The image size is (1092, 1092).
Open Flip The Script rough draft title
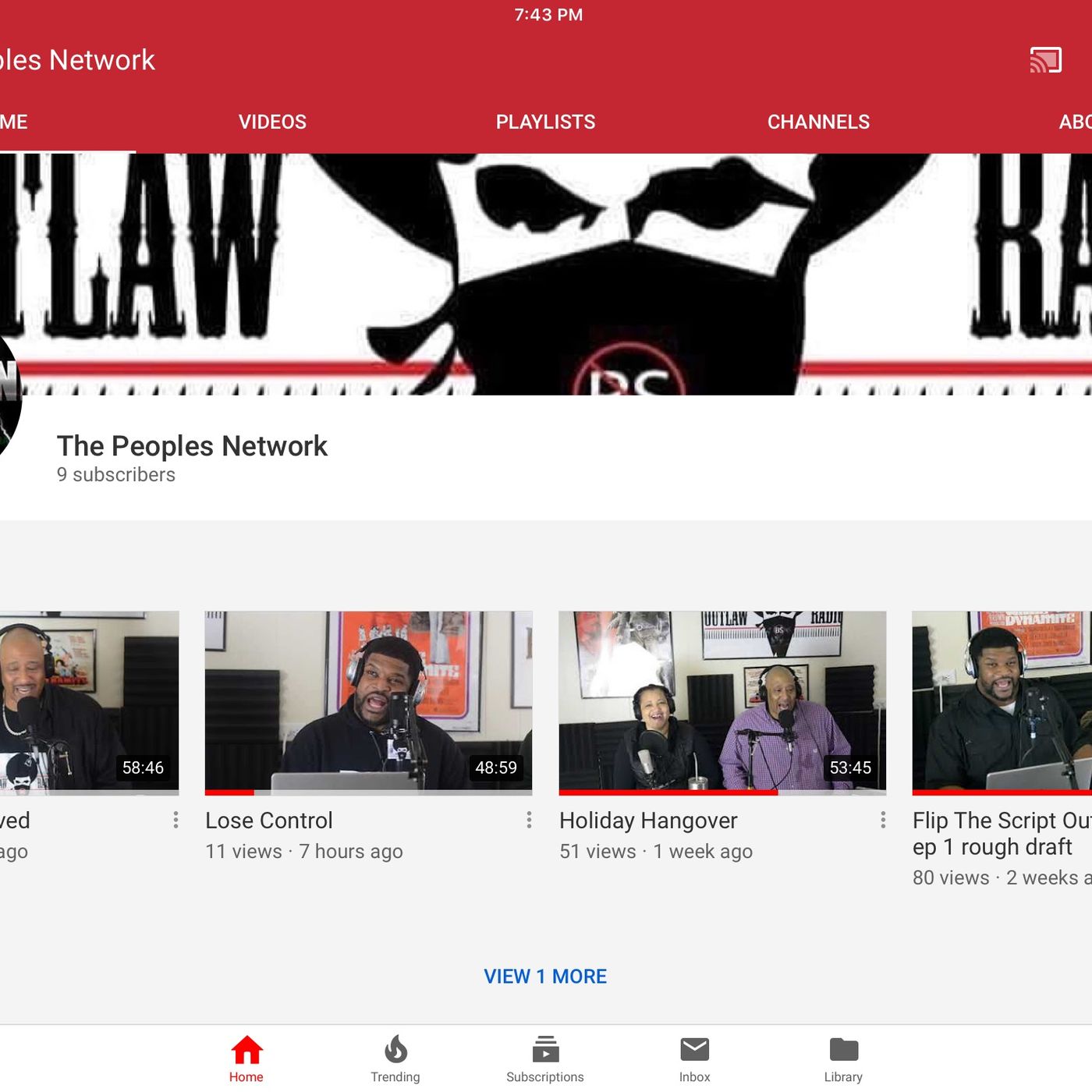pyautogui.click(x=1002, y=834)
